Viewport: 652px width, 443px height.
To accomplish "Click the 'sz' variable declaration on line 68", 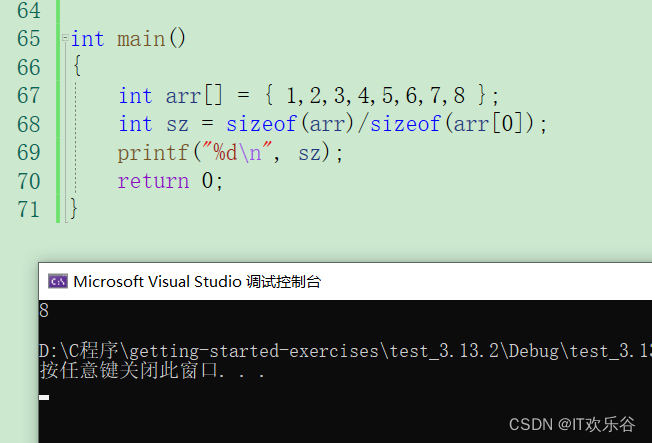I will tap(178, 124).
